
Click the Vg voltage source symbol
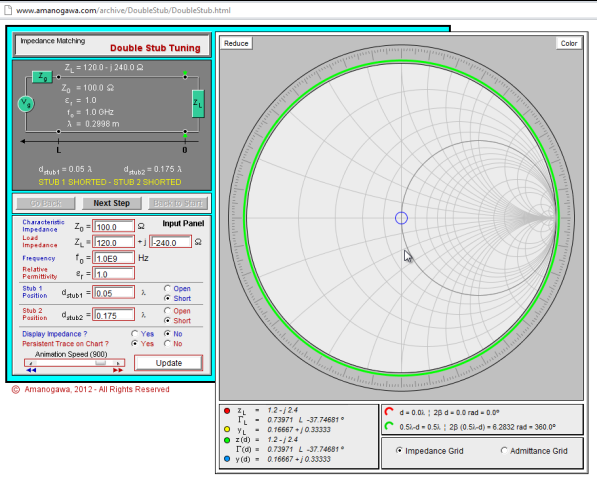(26, 104)
